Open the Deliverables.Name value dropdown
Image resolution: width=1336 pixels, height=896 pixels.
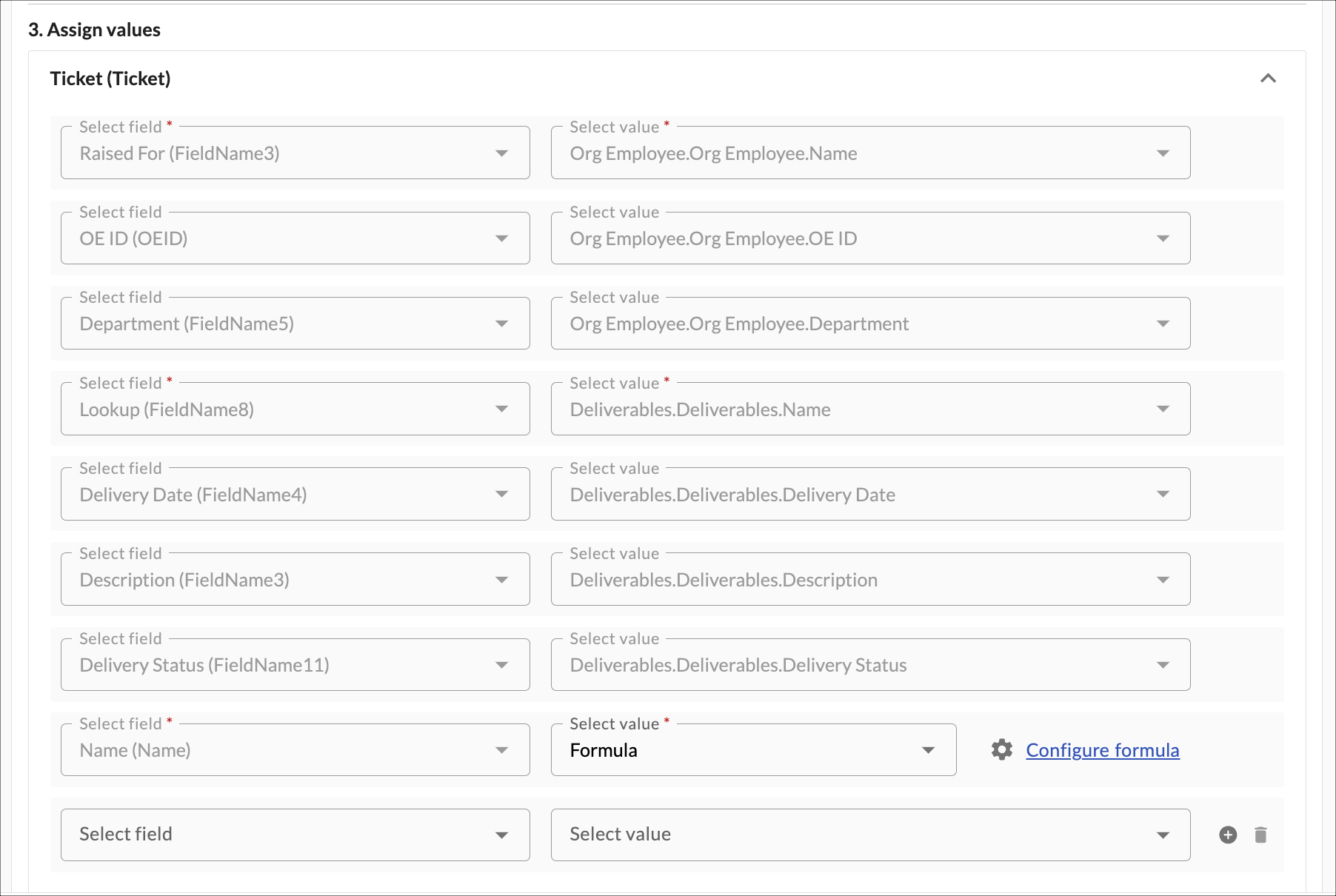click(x=869, y=409)
